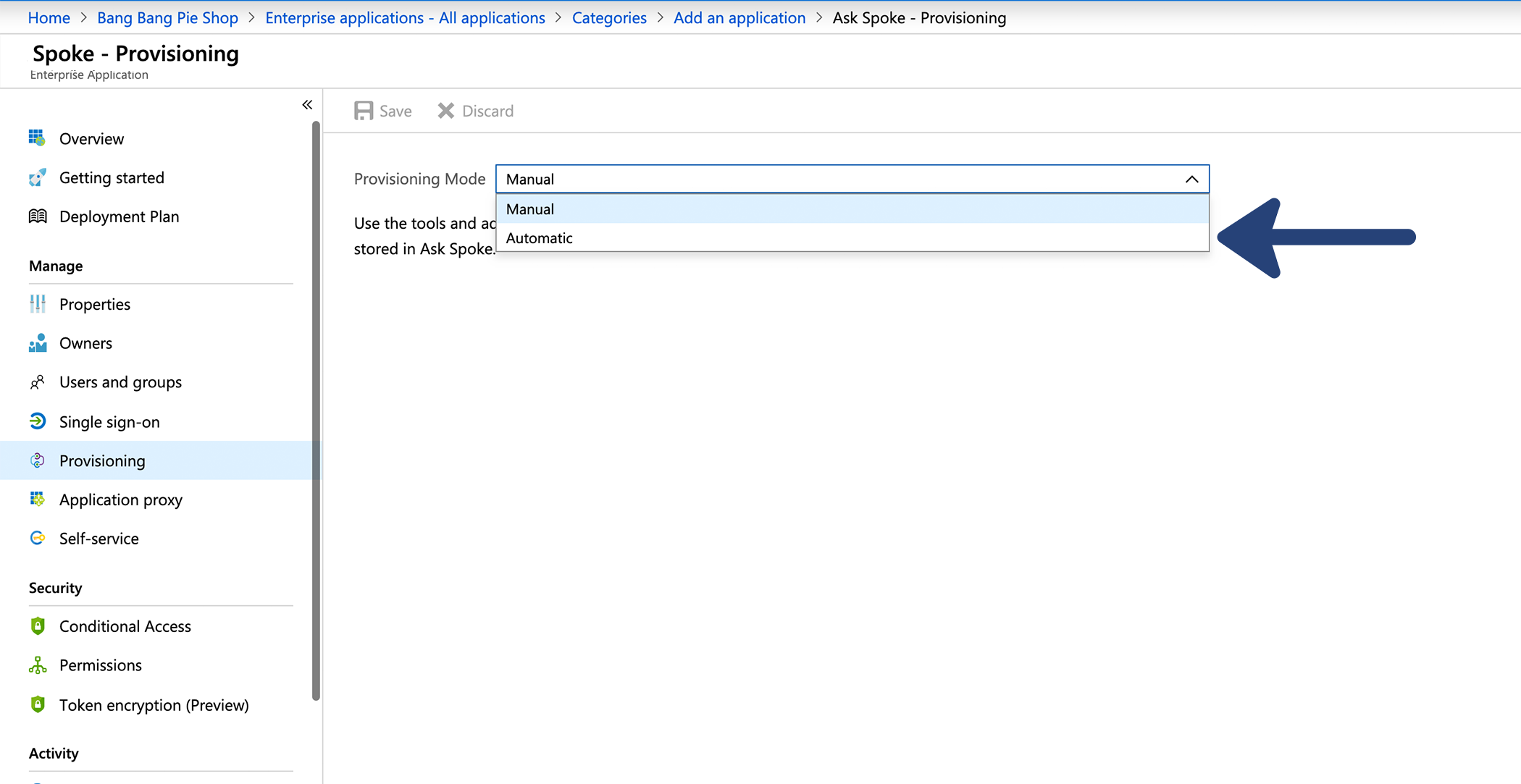
Task: Click the Security section heading
Action: coord(55,588)
